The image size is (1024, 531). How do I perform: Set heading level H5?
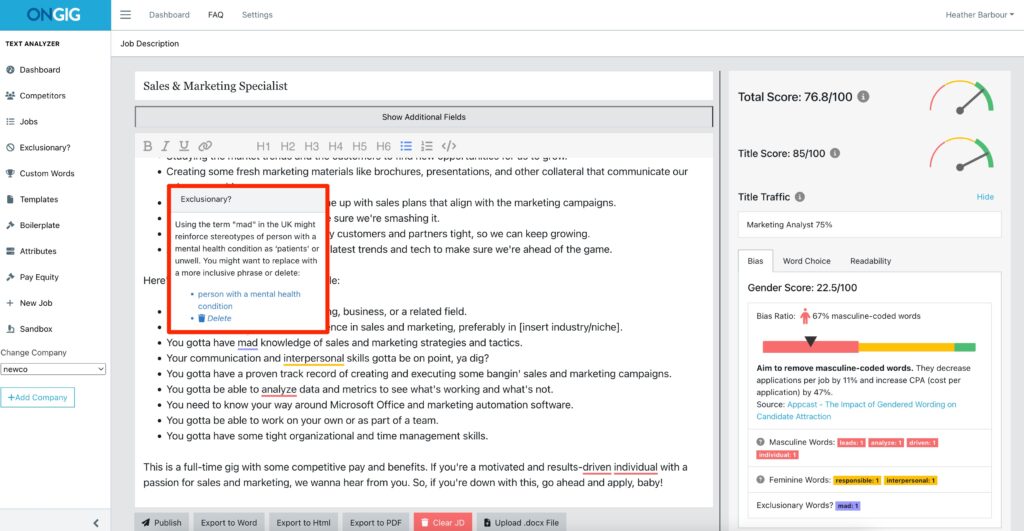tap(359, 146)
